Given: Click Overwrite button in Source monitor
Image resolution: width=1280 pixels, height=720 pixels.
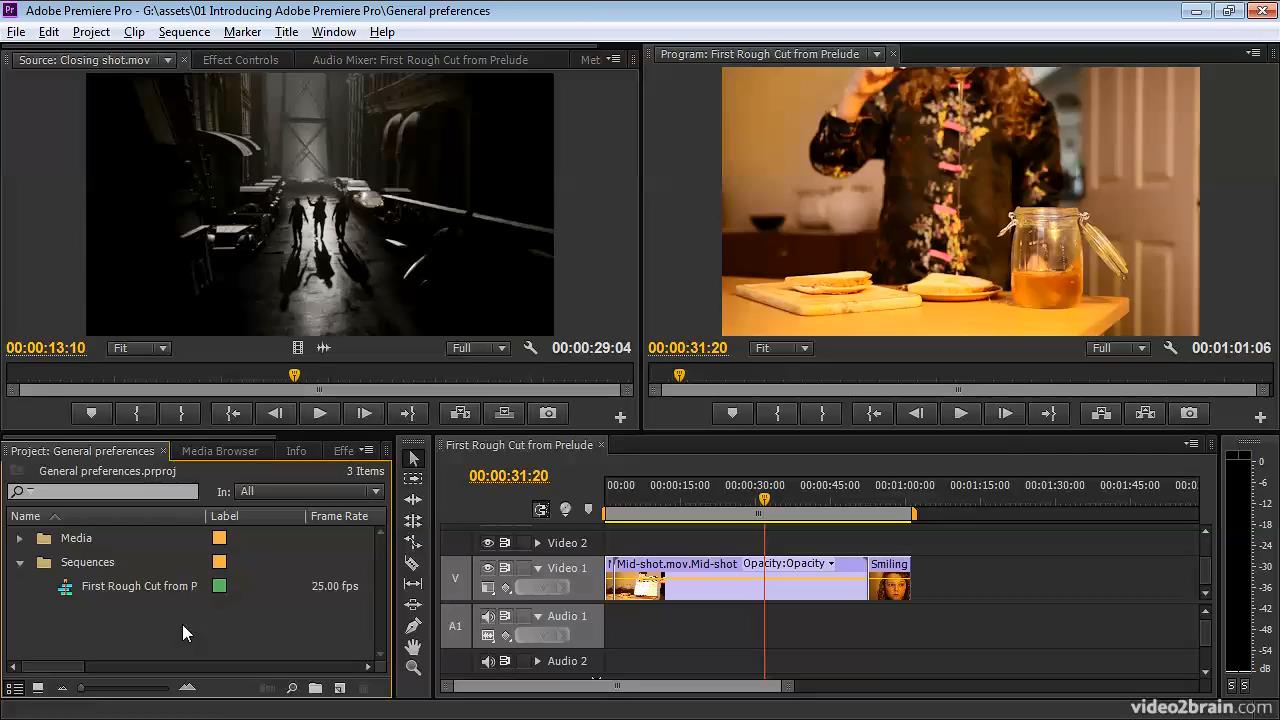Looking at the screenshot, I should coord(504,413).
